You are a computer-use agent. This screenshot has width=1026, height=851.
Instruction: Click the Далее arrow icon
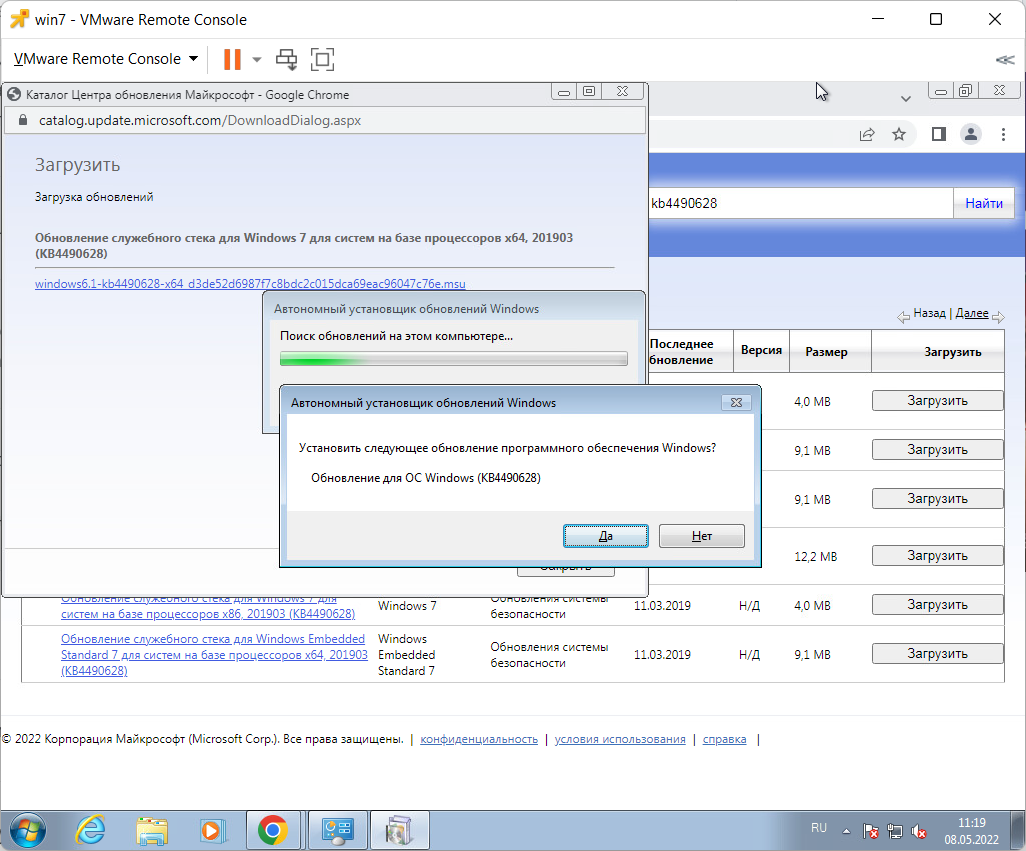point(998,317)
